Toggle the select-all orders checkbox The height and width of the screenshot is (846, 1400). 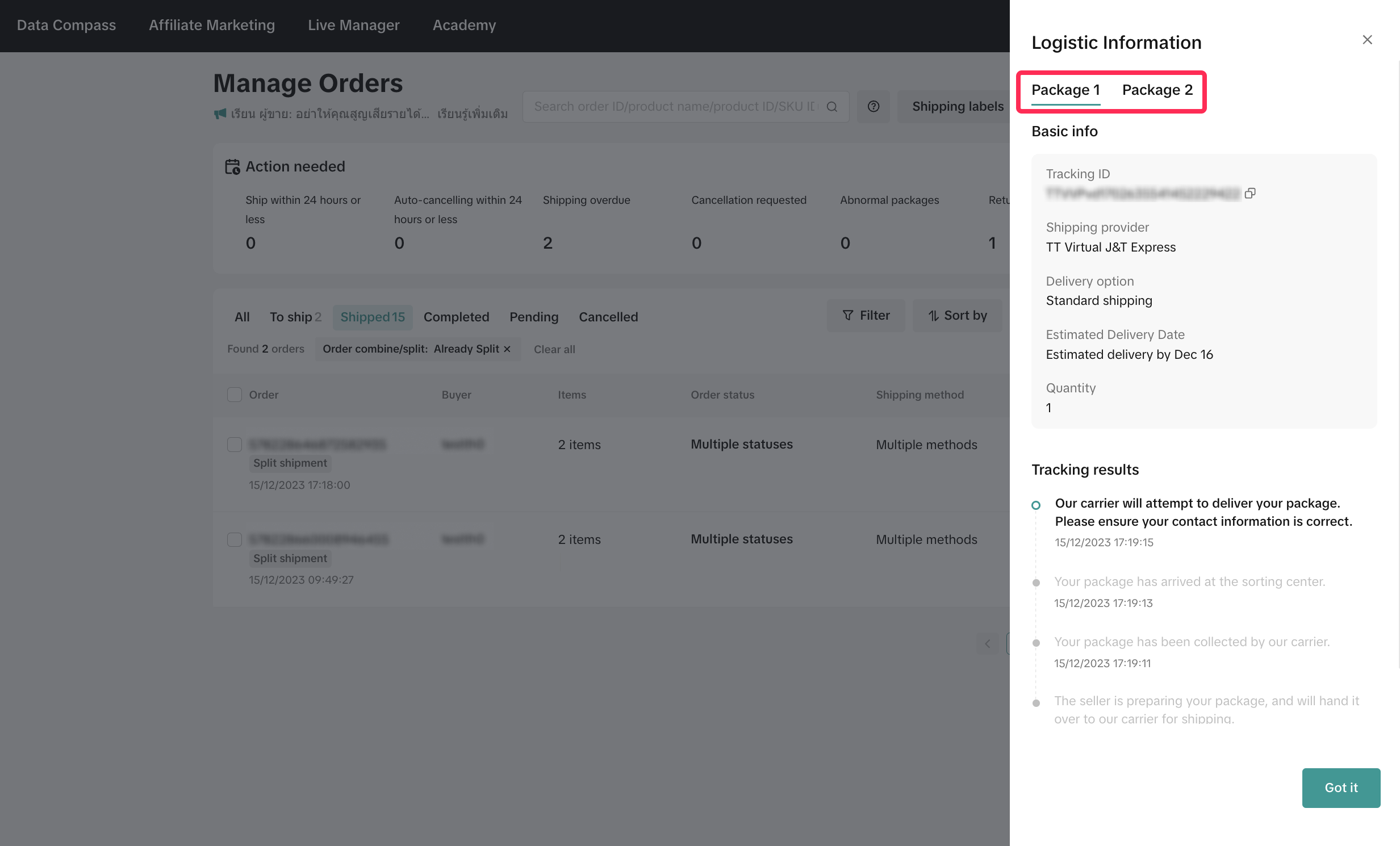tap(234, 394)
